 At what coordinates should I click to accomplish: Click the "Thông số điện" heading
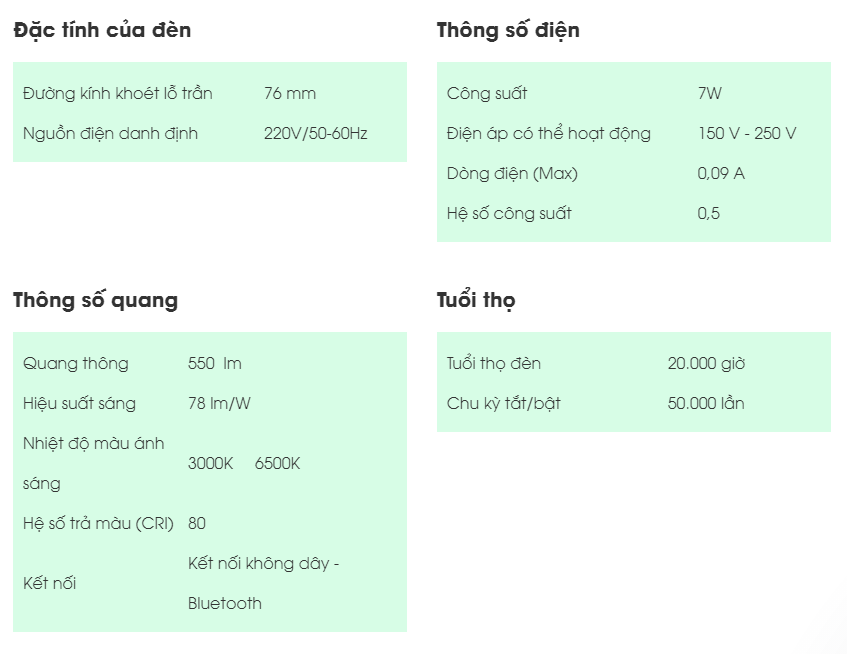(508, 30)
